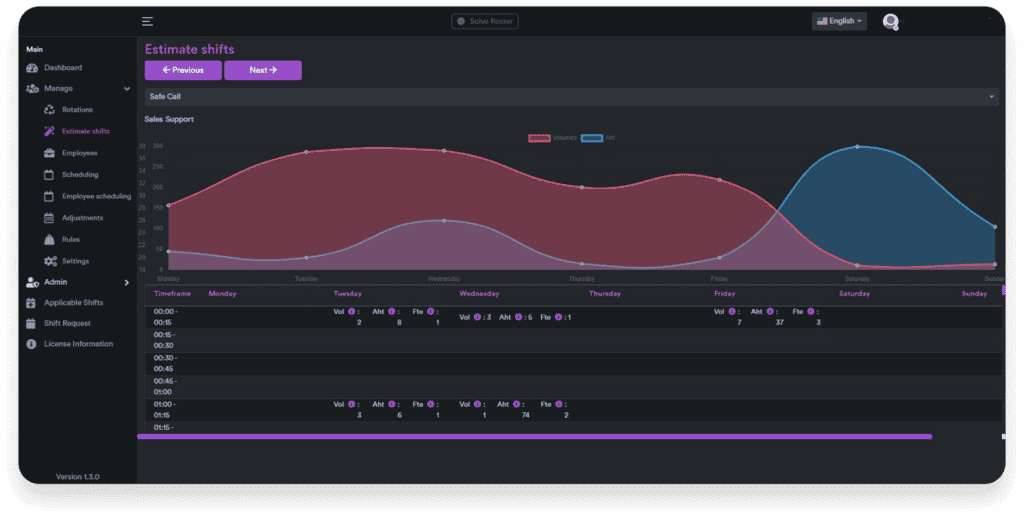Open the English language dropdown
1024x517 pixels.
pyautogui.click(x=839, y=21)
